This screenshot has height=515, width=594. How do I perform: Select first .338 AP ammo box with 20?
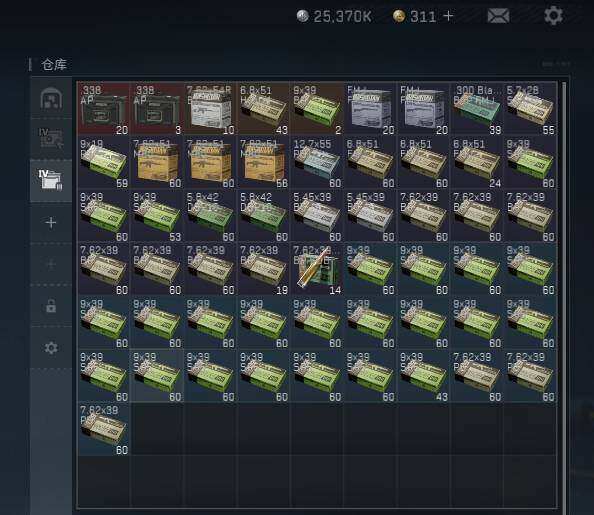coord(103,109)
